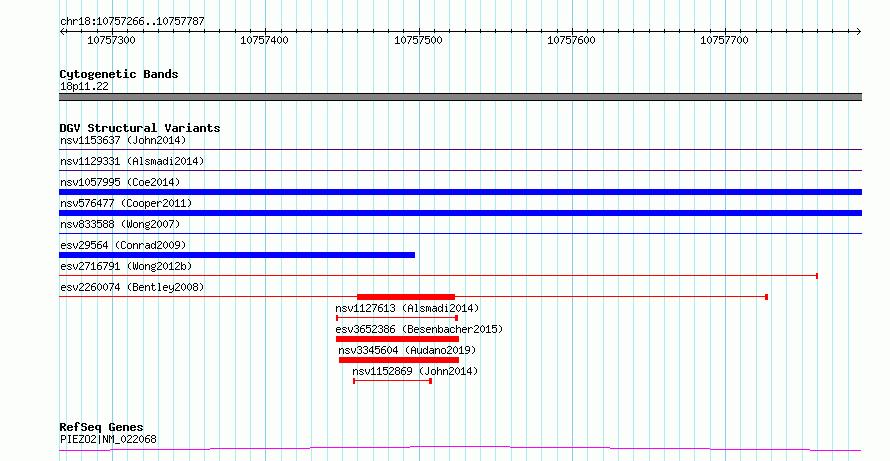Click ruler position 10757700
The image size is (890, 461).
[724, 40]
